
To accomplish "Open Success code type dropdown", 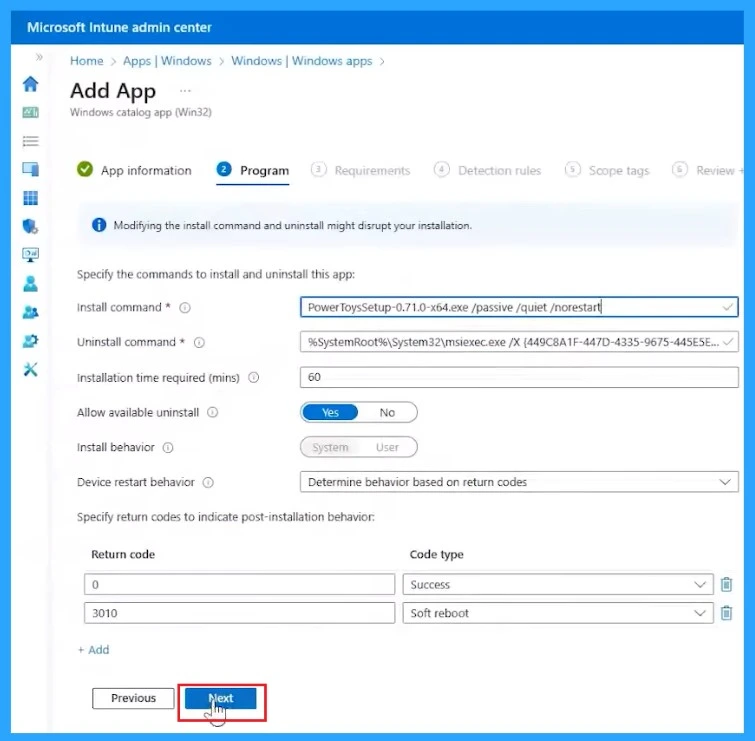I will click(558, 585).
